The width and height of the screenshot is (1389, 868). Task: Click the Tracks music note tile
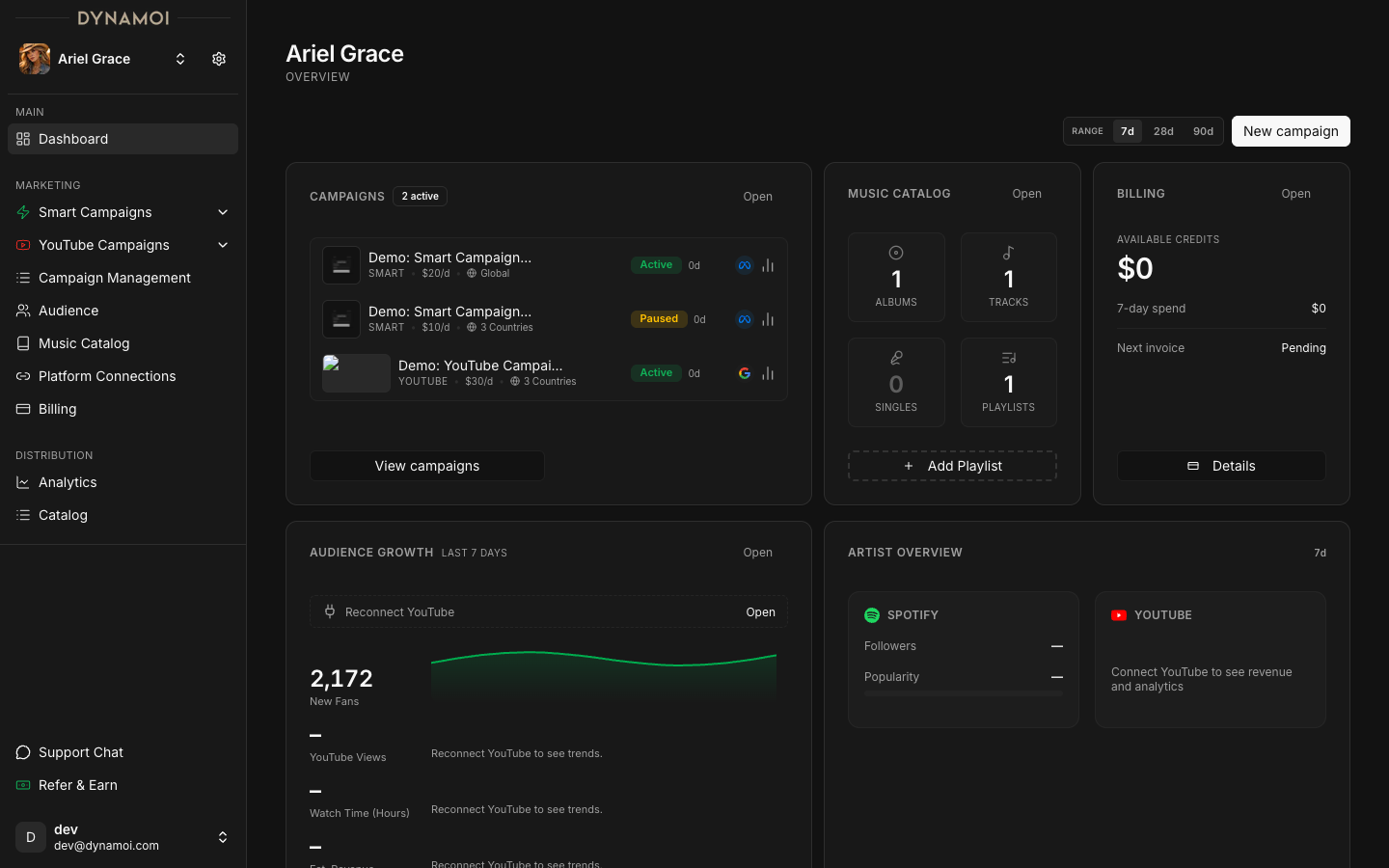pos(1008,277)
